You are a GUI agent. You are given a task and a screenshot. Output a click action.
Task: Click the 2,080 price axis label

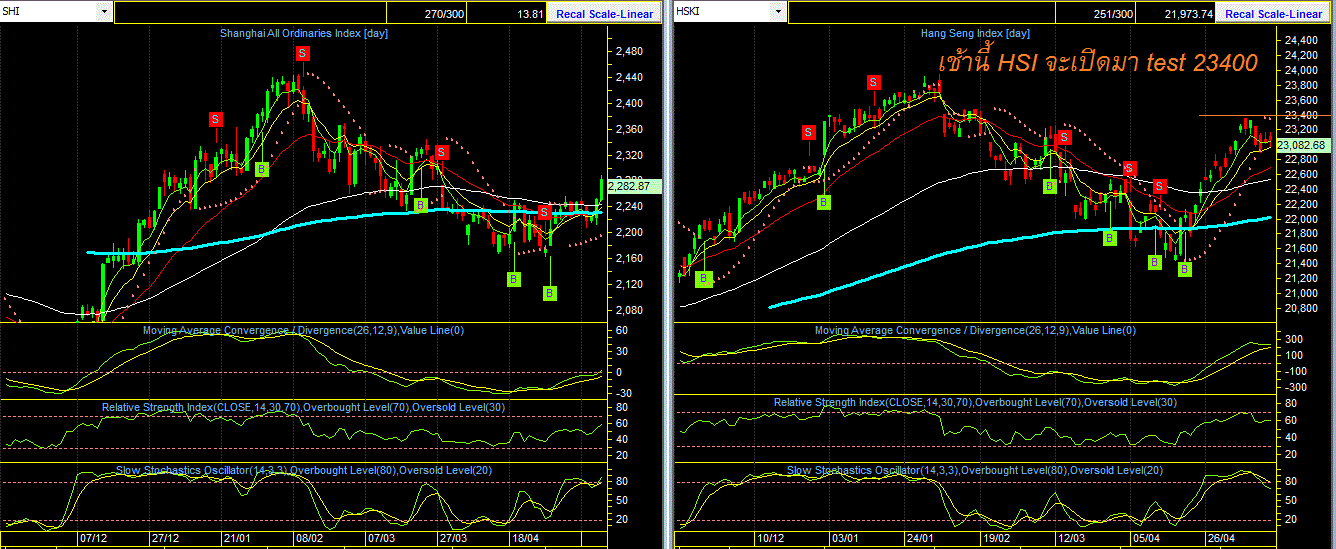pyautogui.click(x=629, y=310)
